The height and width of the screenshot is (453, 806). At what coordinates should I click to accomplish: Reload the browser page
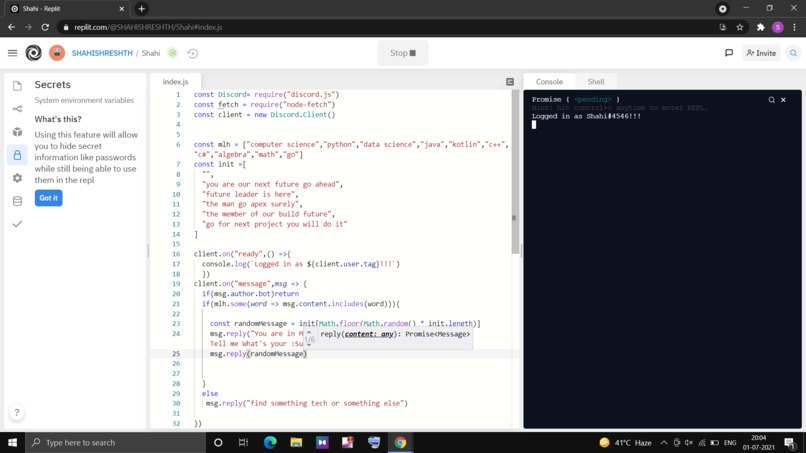pyautogui.click(x=45, y=27)
